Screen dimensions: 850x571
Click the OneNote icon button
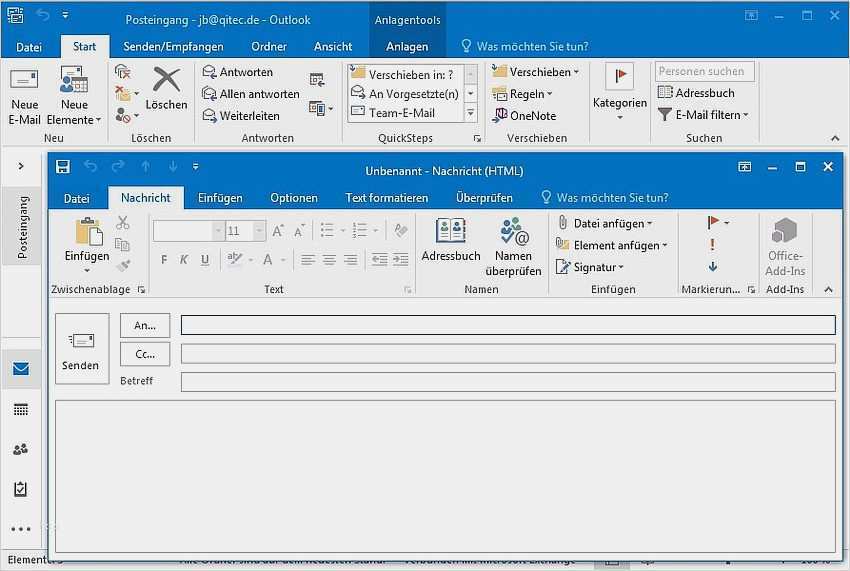tap(525, 116)
